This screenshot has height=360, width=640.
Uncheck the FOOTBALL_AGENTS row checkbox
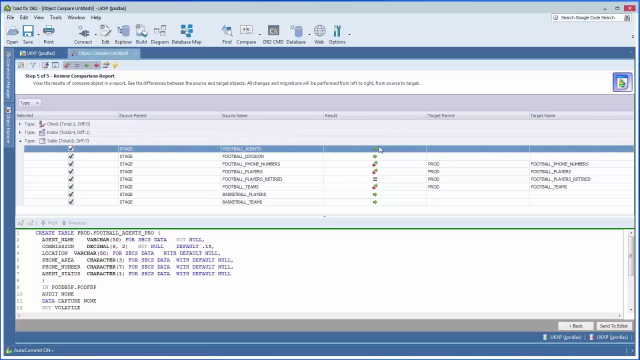(x=71, y=149)
